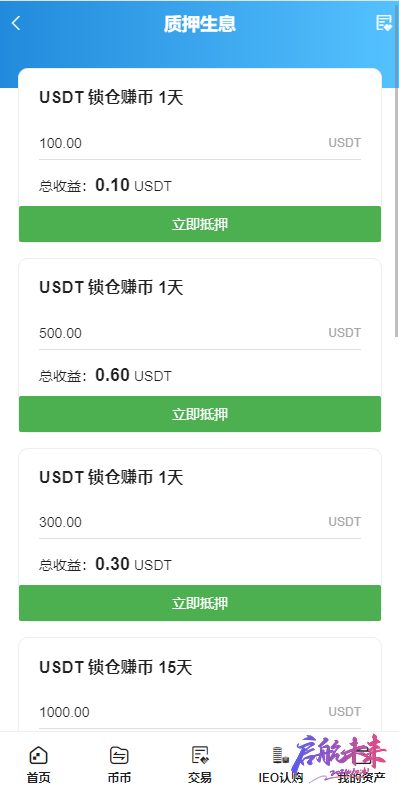Tap the IEO认购 icon

pyautogui.click(x=280, y=755)
